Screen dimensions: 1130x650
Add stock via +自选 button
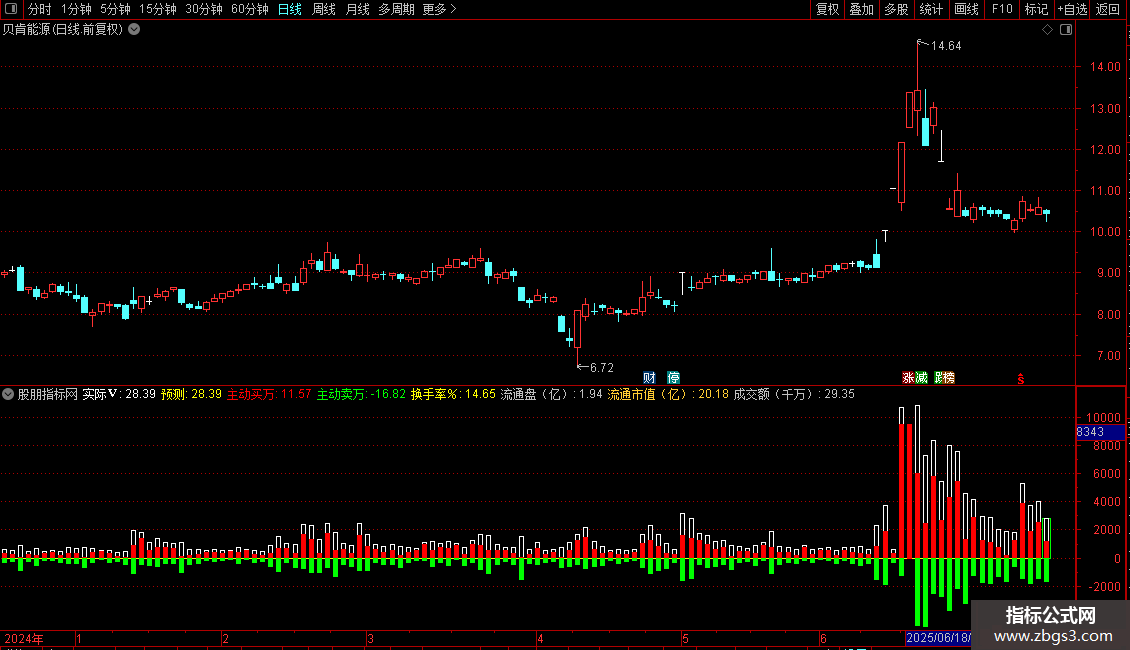pos(1072,9)
